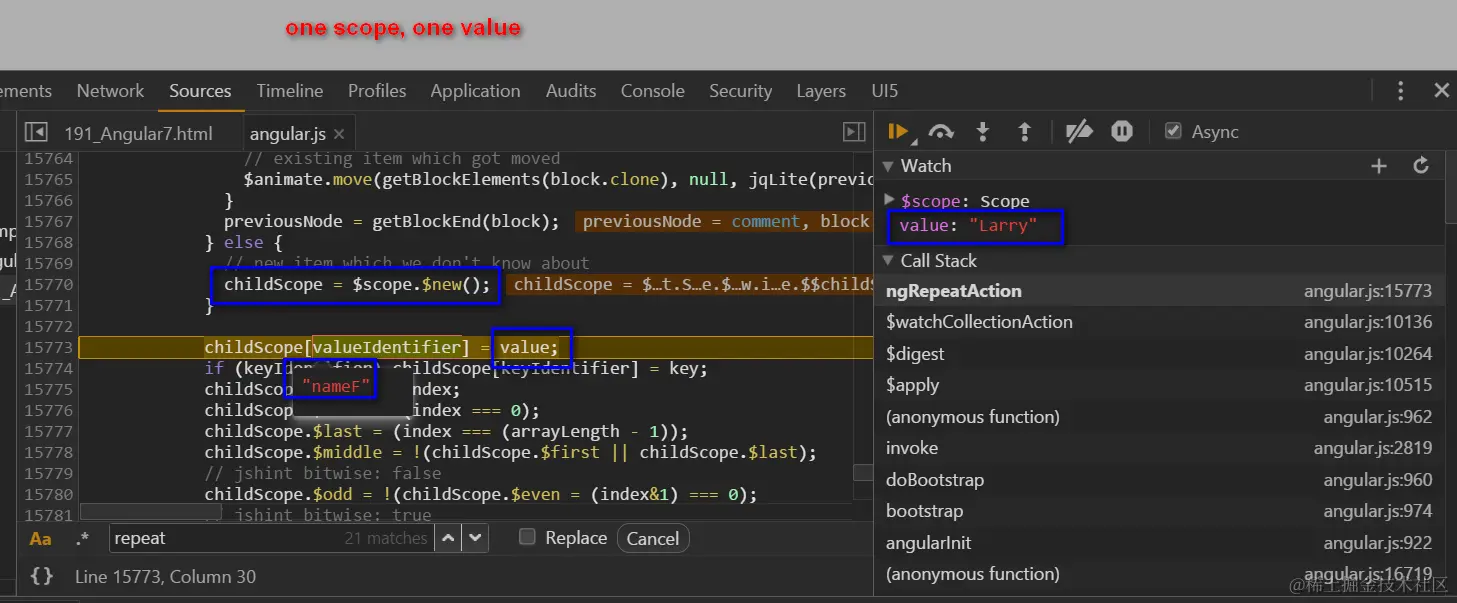Select the bootstrap call stack frame
The width and height of the screenshot is (1457, 603).
pos(1159,511)
